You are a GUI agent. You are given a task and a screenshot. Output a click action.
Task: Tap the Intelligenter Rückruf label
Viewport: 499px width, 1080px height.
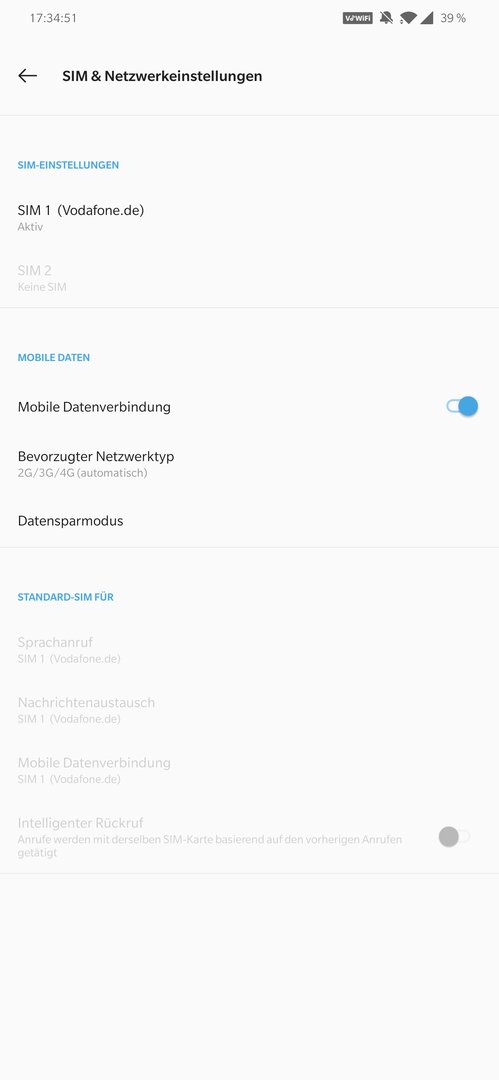pos(81,823)
